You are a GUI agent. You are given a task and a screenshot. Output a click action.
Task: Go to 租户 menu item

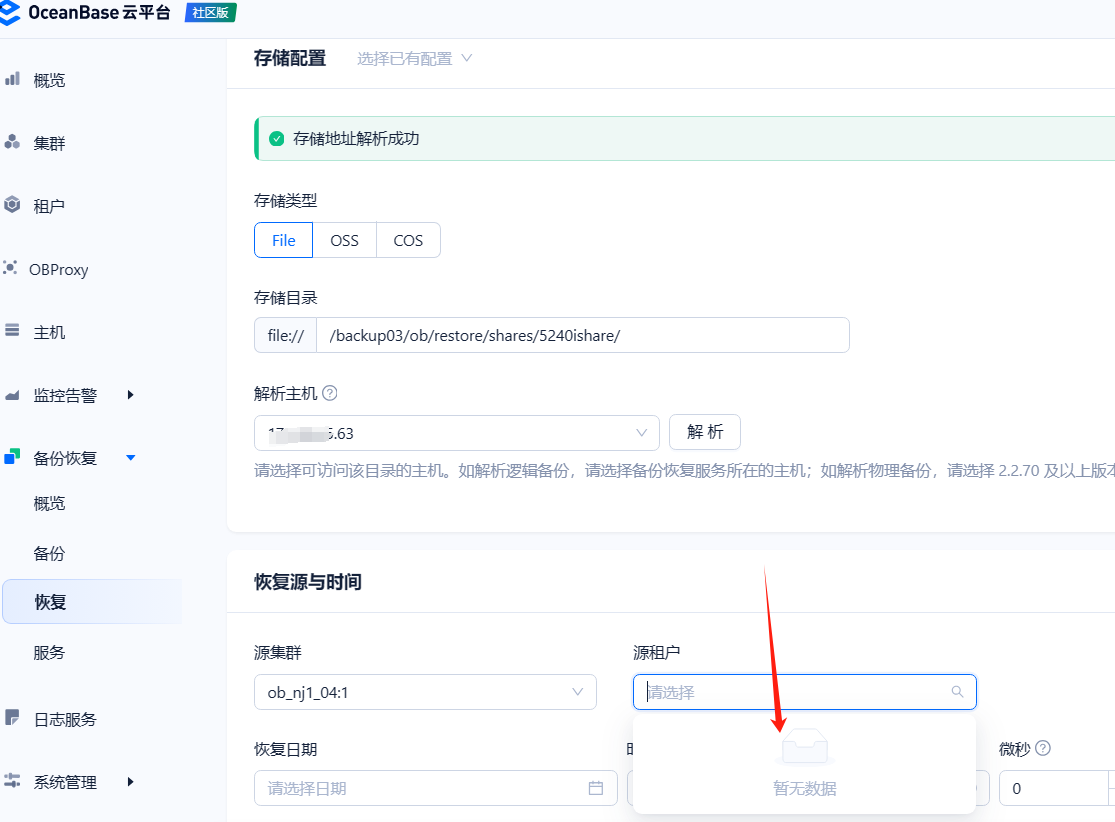[x=49, y=206]
